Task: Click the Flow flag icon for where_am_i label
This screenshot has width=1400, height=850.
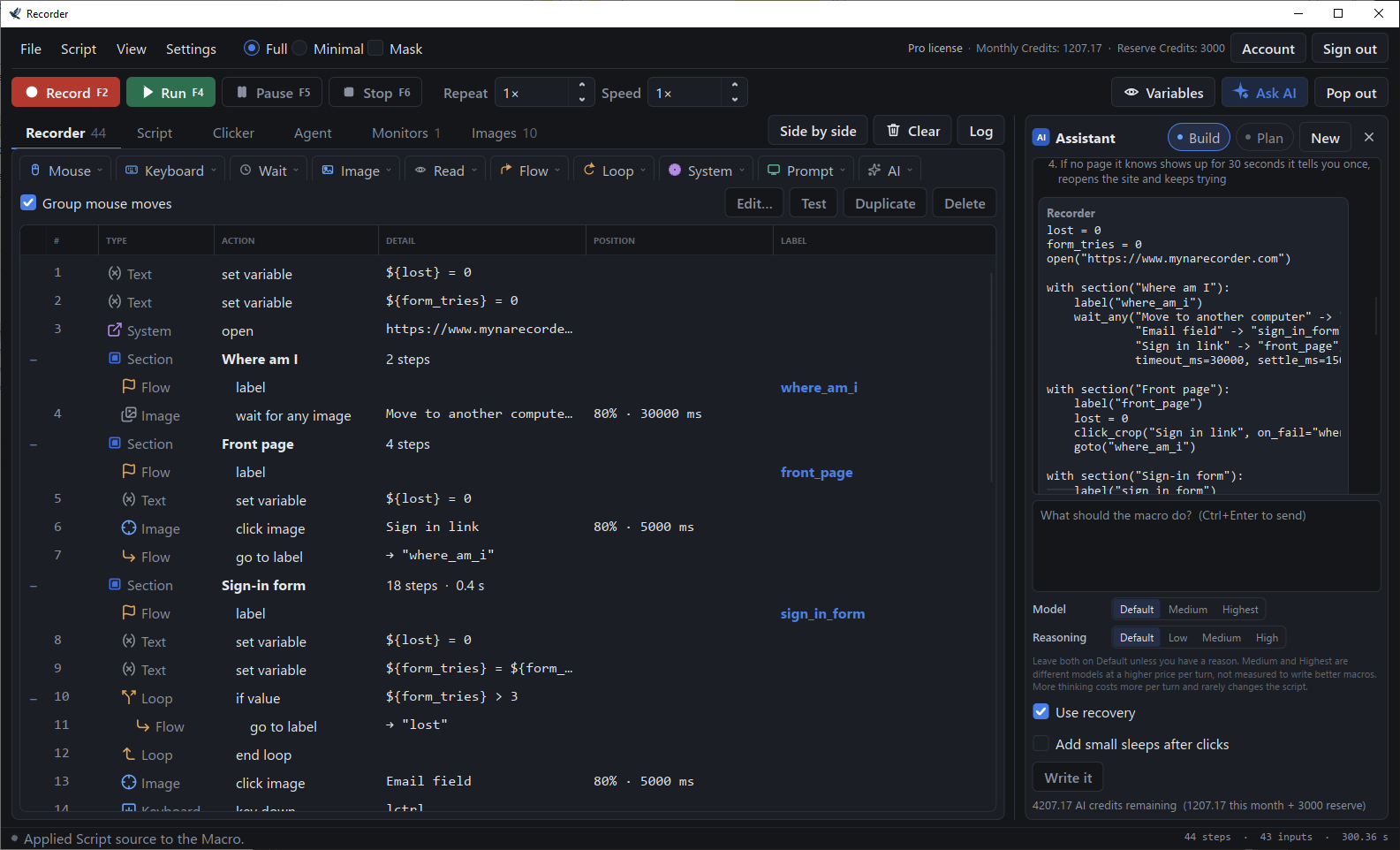Action: [x=129, y=386]
